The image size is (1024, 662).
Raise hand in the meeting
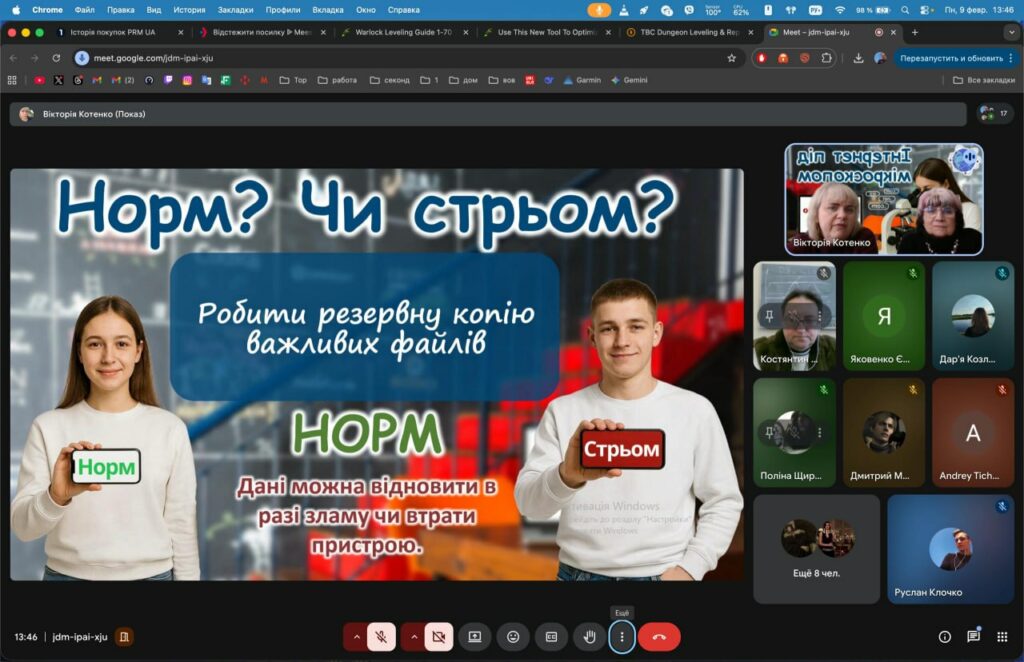pos(590,637)
